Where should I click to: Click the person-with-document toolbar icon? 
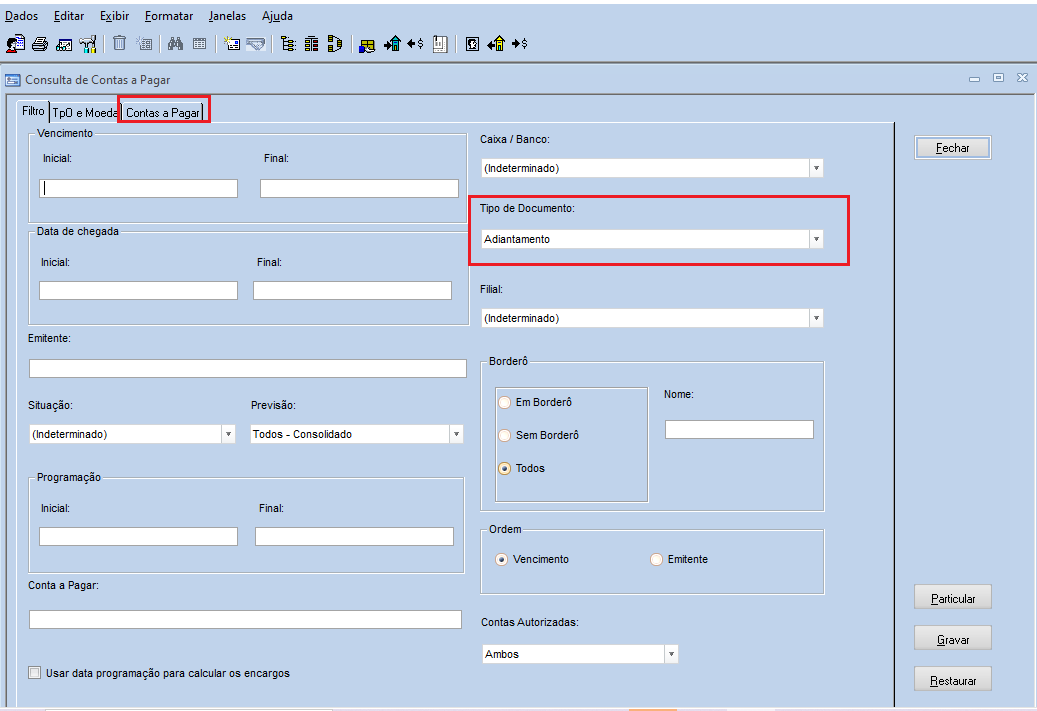pyautogui.click(x=15, y=44)
